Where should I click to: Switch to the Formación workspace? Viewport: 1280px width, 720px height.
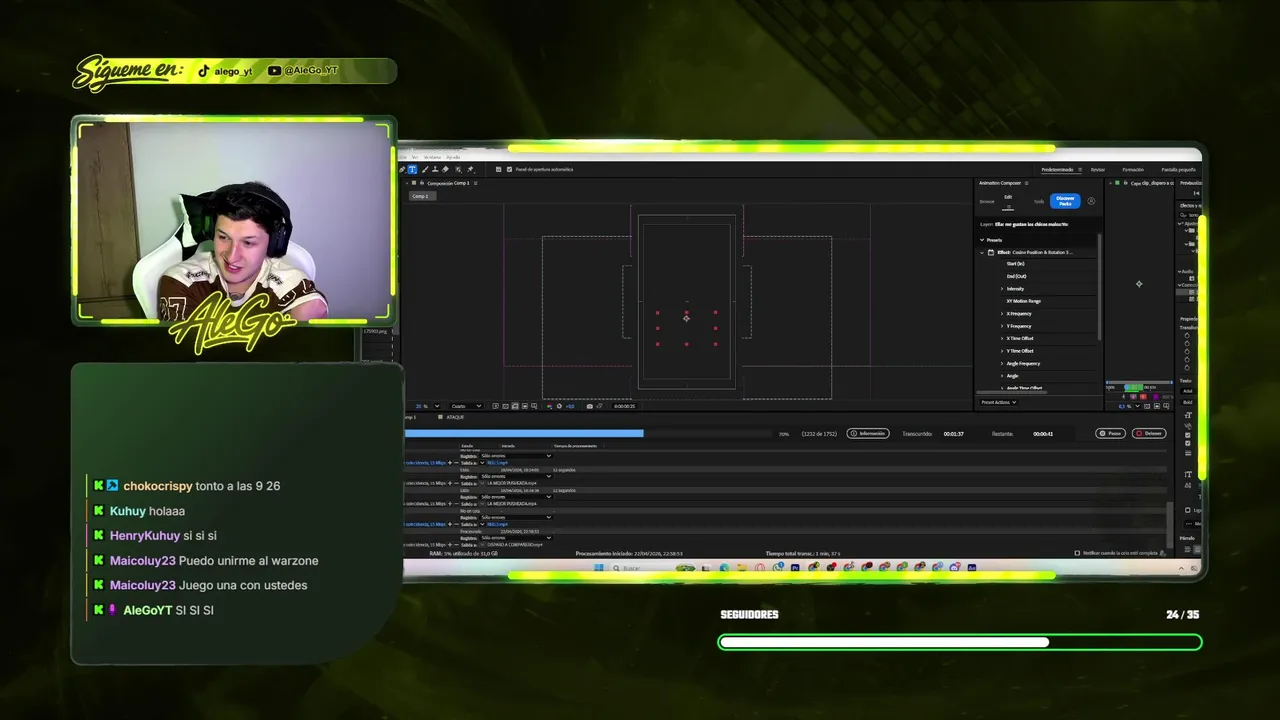pos(1133,169)
